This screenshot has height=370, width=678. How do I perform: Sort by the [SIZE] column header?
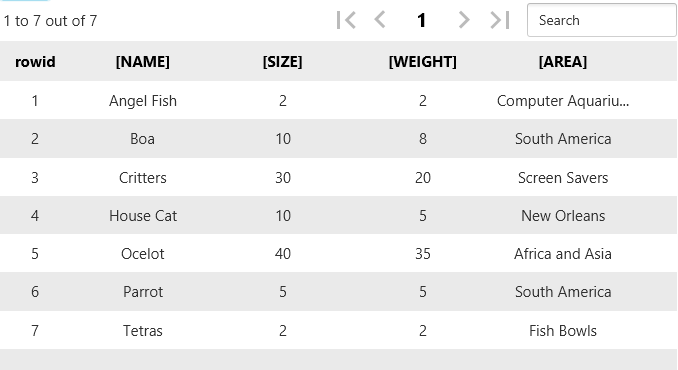coord(282,62)
